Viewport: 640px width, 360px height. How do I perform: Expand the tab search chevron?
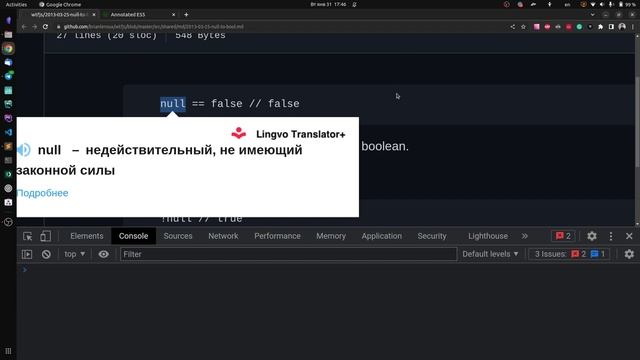[x=592, y=14]
